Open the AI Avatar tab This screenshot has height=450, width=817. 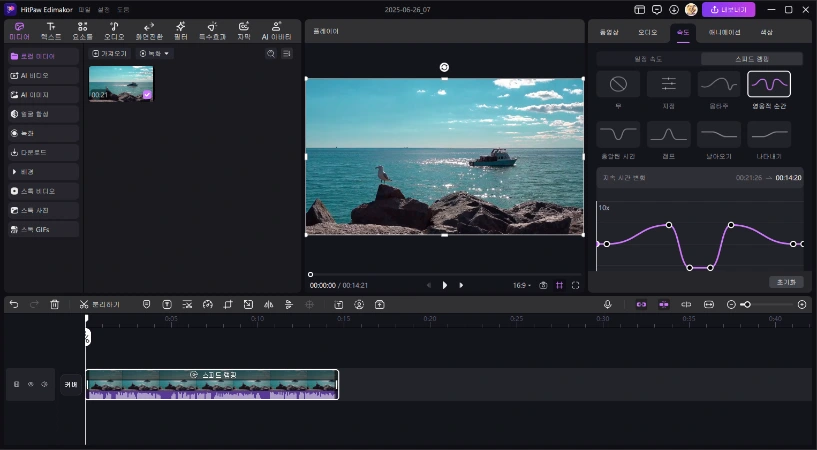(x=277, y=31)
